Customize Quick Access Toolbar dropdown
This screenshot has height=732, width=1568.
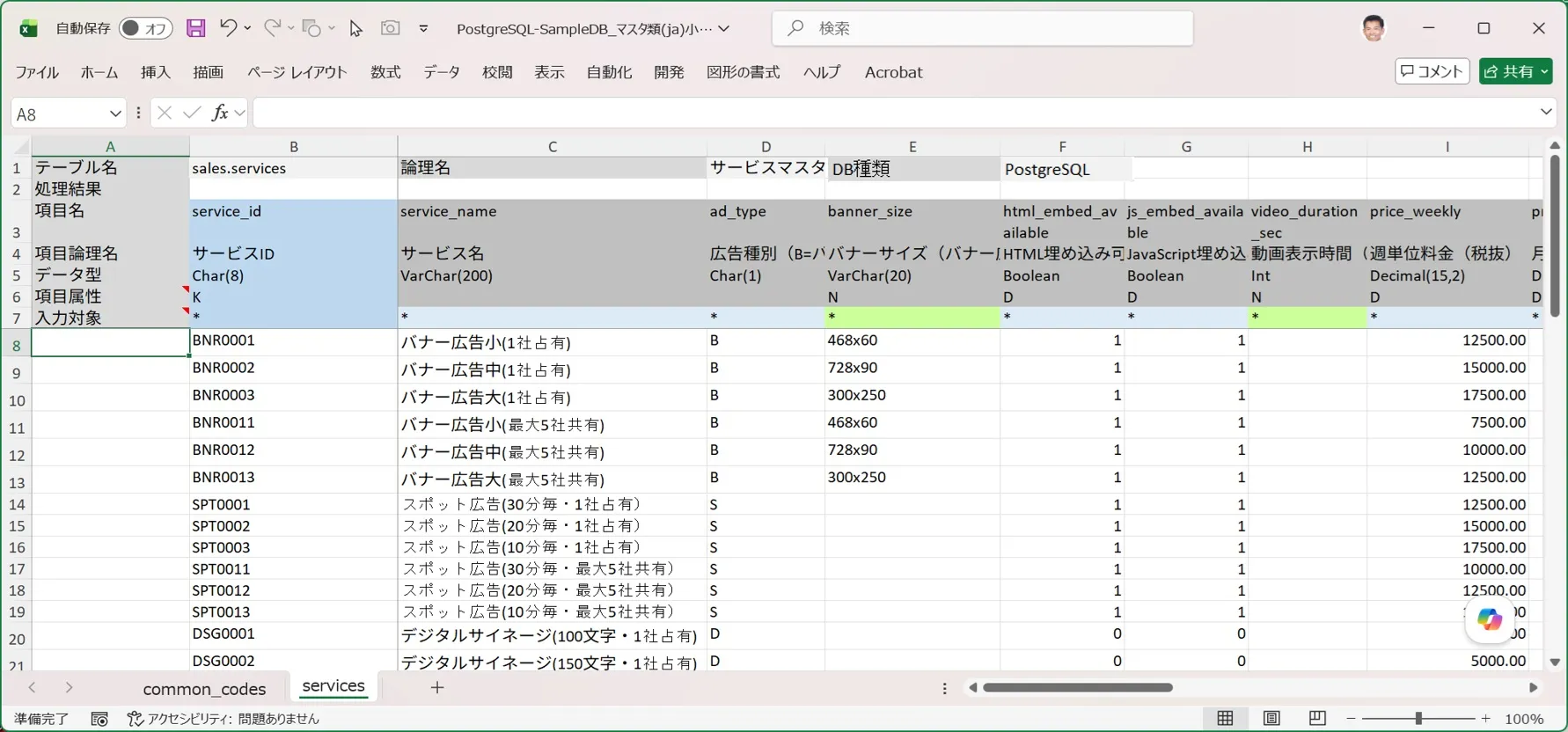(423, 28)
